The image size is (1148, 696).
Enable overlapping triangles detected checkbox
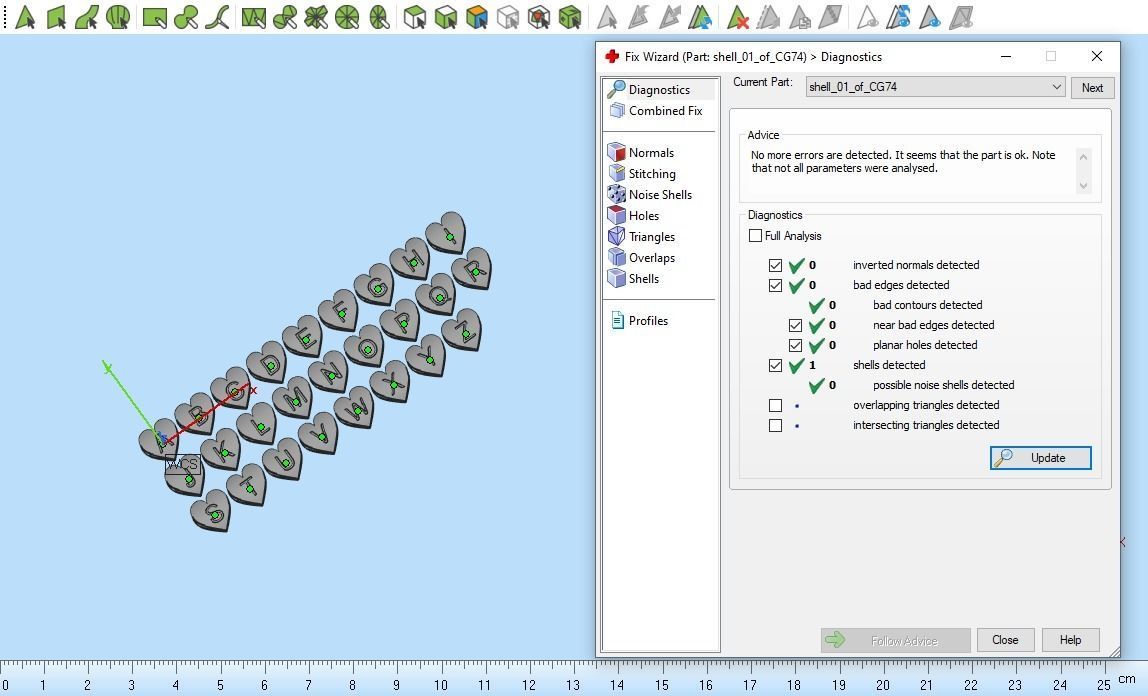click(x=775, y=405)
